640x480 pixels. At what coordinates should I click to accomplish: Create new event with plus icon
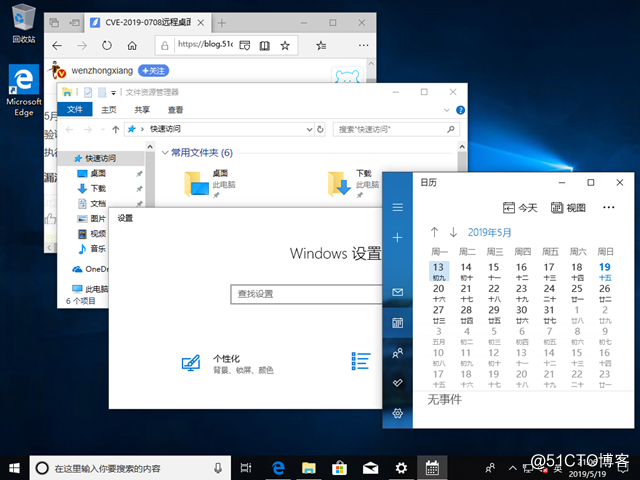pyautogui.click(x=398, y=237)
